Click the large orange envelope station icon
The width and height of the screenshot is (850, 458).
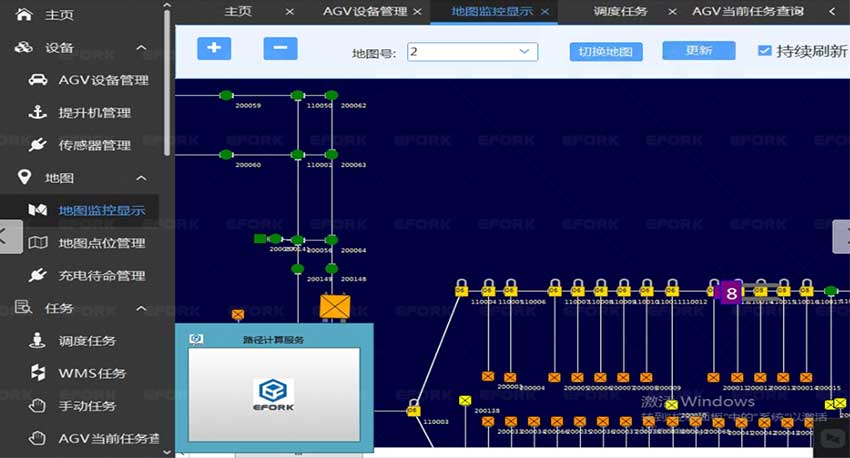(x=333, y=306)
